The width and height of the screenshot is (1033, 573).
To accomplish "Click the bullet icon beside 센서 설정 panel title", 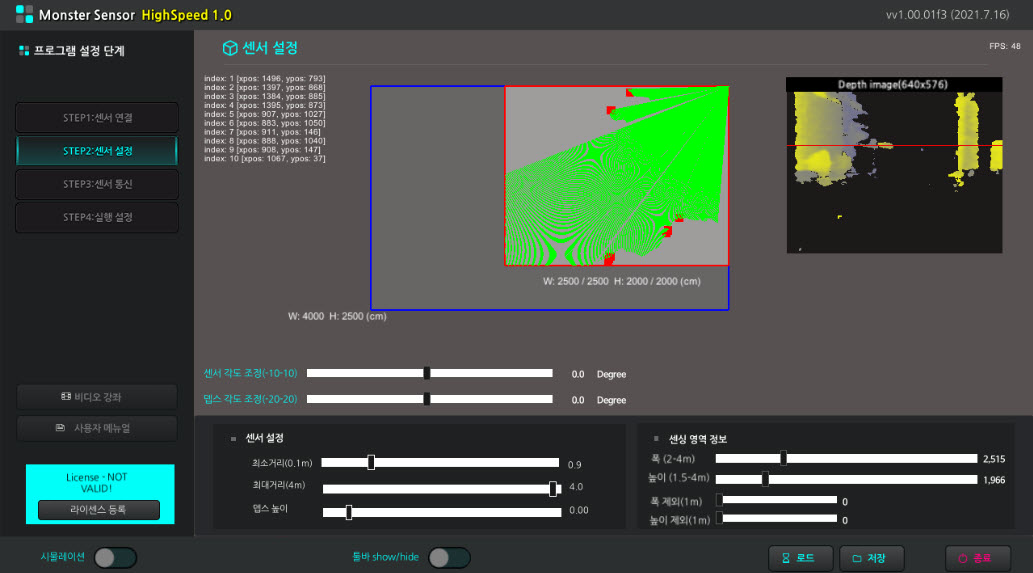I will (x=233, y=439).
